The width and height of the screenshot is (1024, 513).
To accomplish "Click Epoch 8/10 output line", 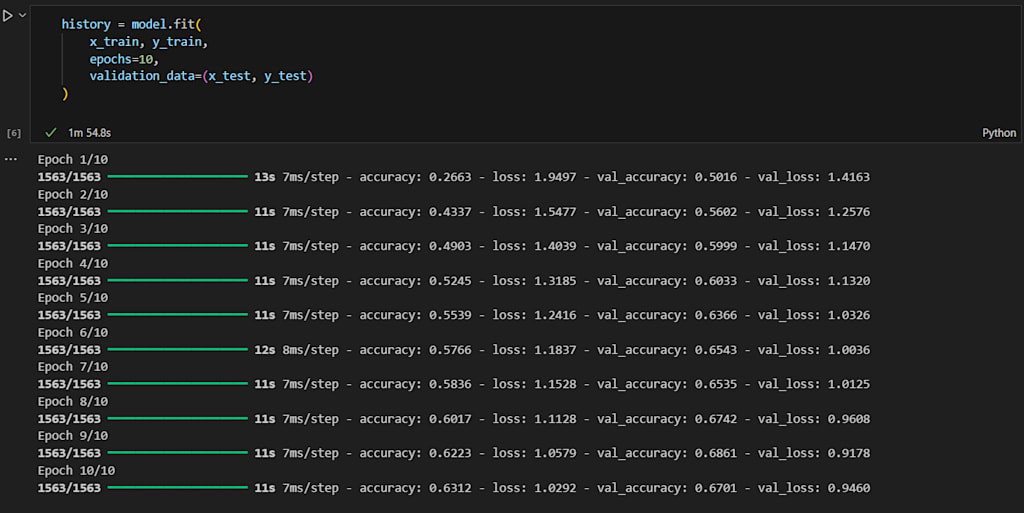I will 72,402.
